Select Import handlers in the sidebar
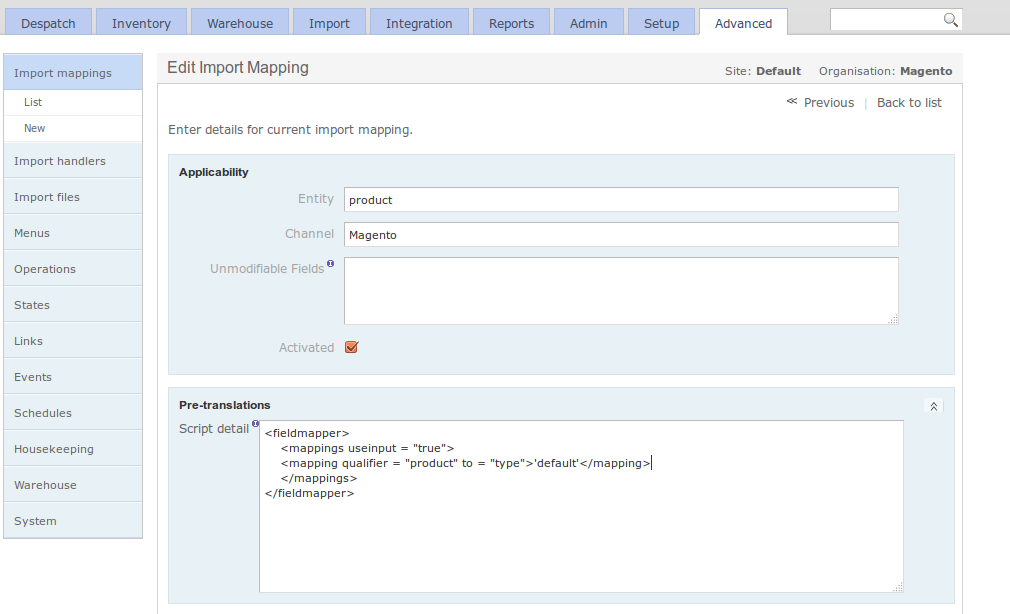This screenshot has width=1010, height=614. 61,160
